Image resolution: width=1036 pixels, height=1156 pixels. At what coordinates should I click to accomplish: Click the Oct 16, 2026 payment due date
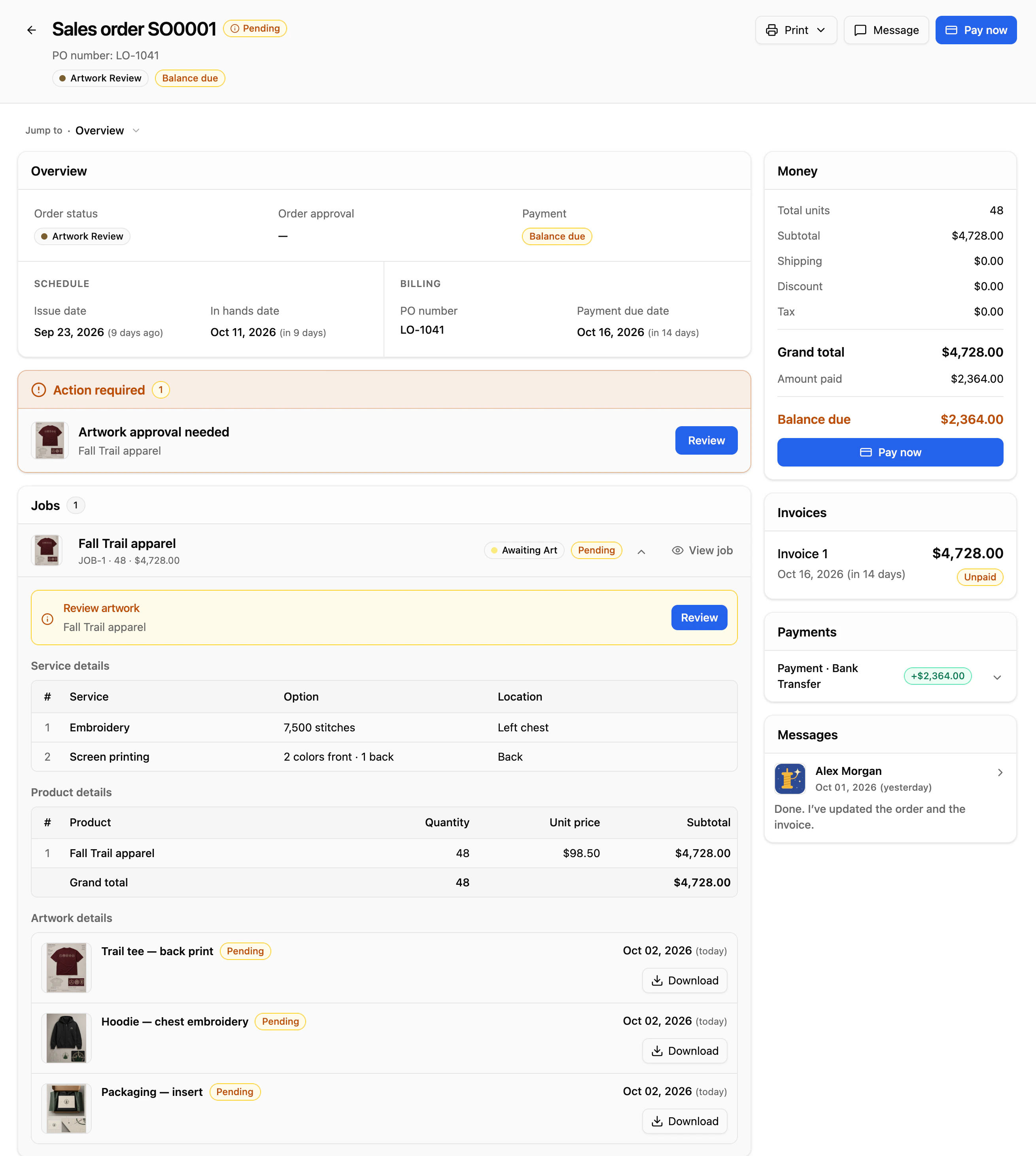coord(610,332)
